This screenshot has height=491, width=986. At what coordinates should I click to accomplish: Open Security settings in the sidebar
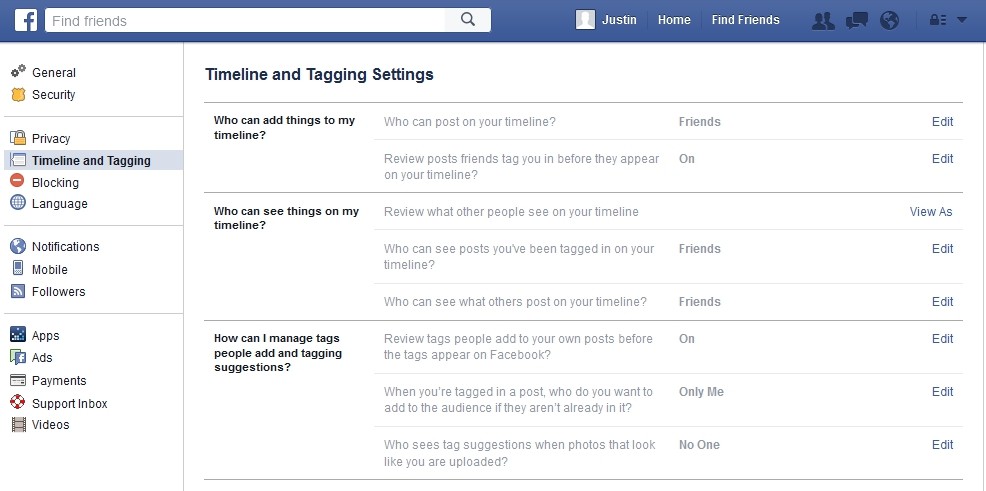pos(53,94)
